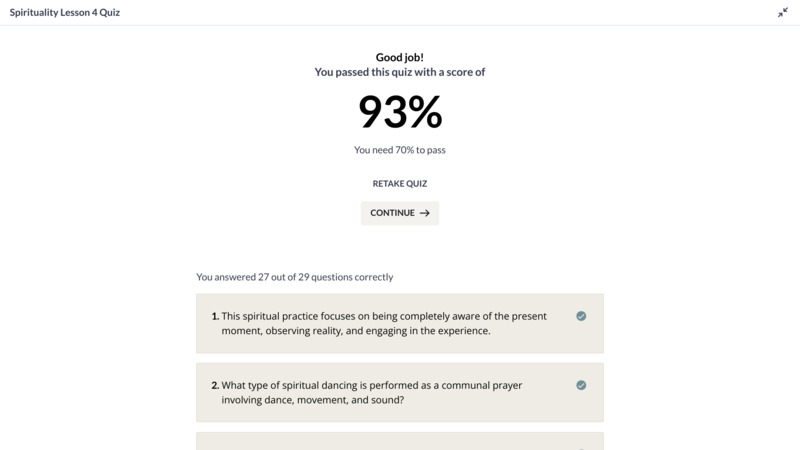Click the number label '1.' on the first question
This screenshot has width=800, height=450.
(x=215, y=316)
